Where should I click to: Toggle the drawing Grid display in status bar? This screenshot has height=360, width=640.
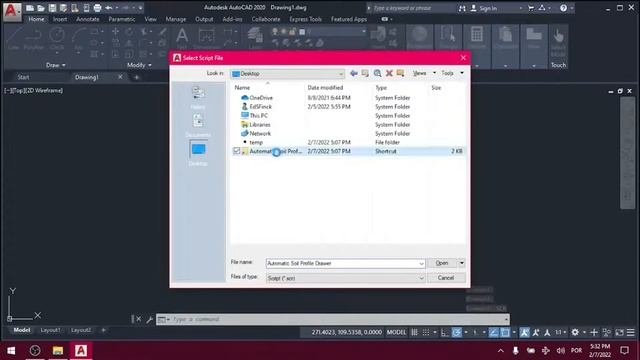point(414,332)
